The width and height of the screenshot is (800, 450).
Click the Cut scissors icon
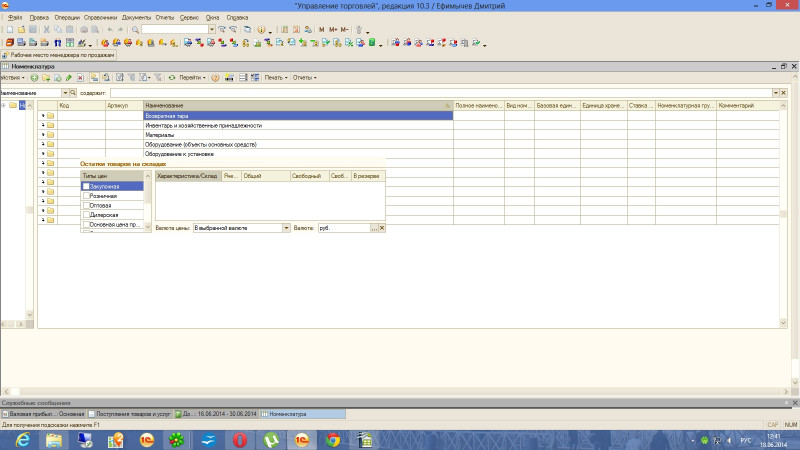[x=46, y=30]
